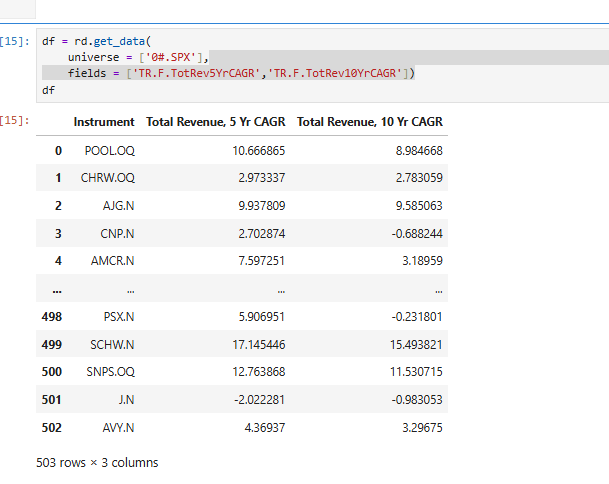
Task: Click row index 499
Action: (52, 345)
